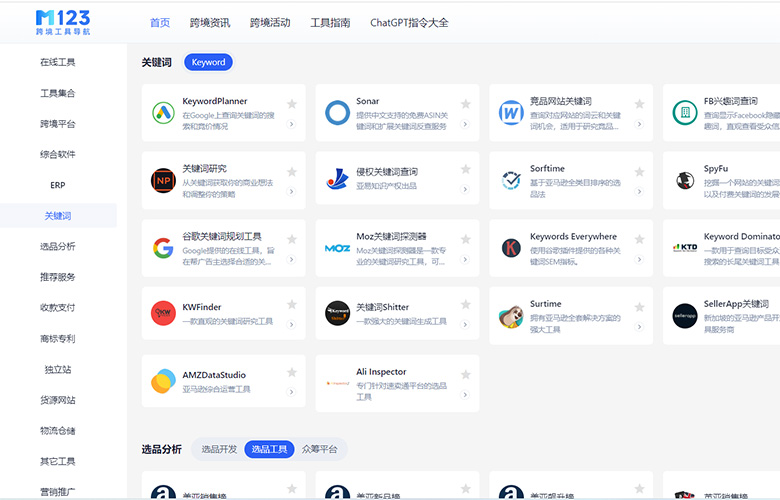
Task: Click the Google G logo icon
Action: coord(163,248)
